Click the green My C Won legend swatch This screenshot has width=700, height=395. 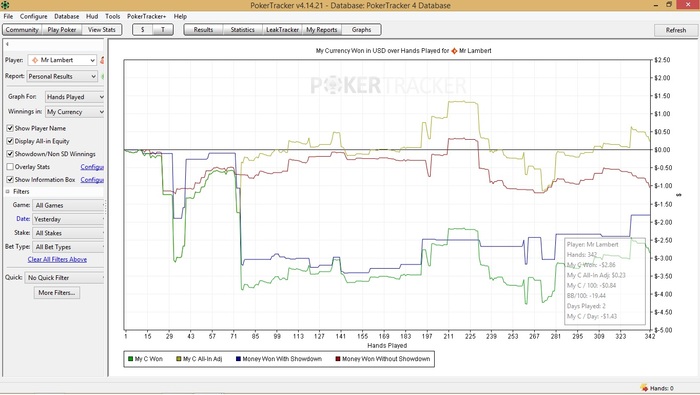click(x=130, y=359)
